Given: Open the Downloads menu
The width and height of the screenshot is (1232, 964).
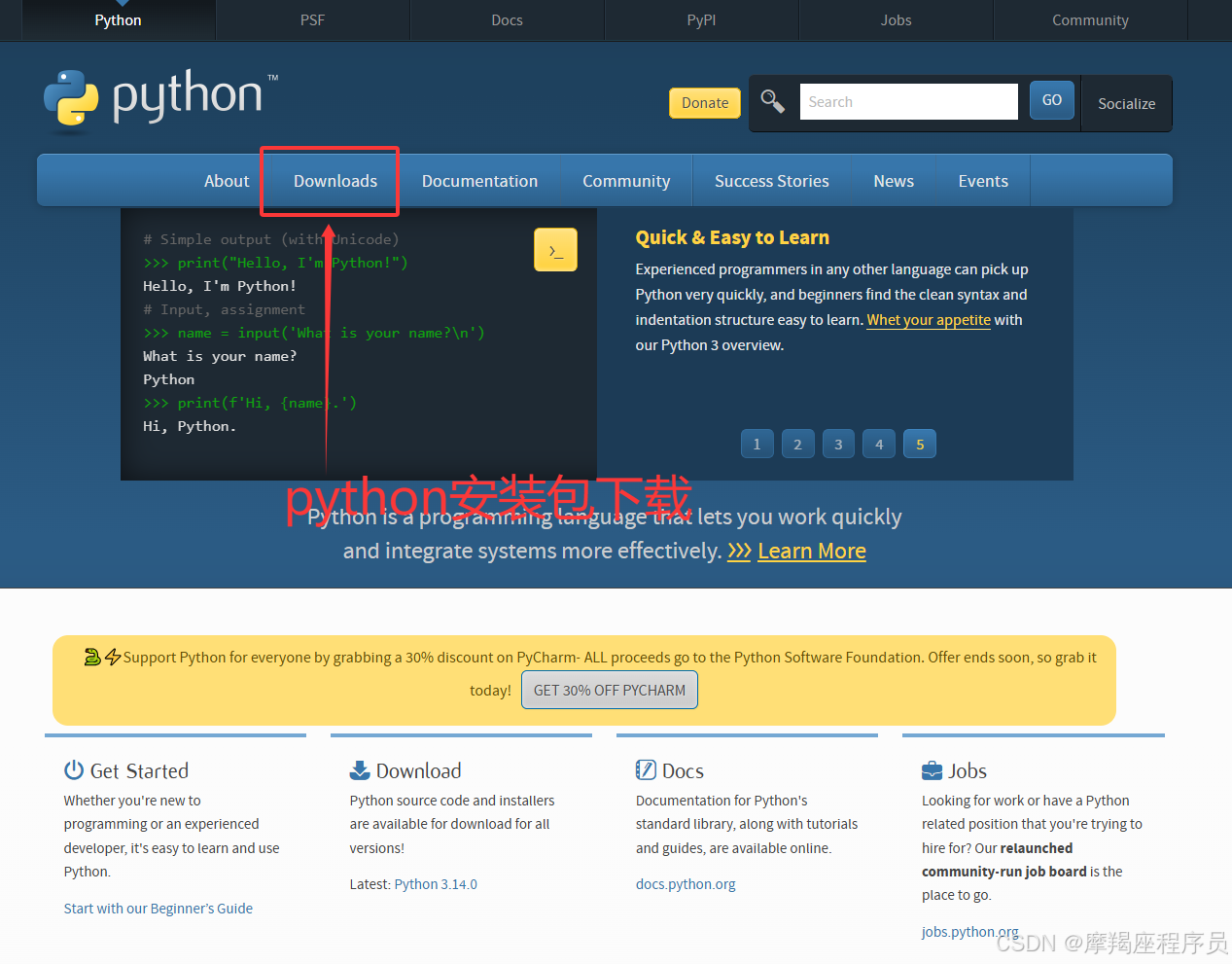Looking at the screenshot, I should pyautogui.click(x=335, y=181).
